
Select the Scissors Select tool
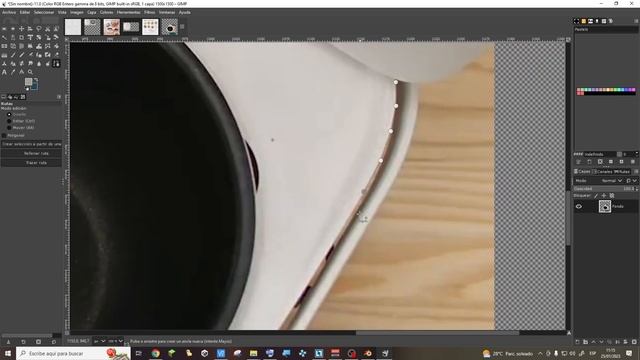[x=47, y=29]
